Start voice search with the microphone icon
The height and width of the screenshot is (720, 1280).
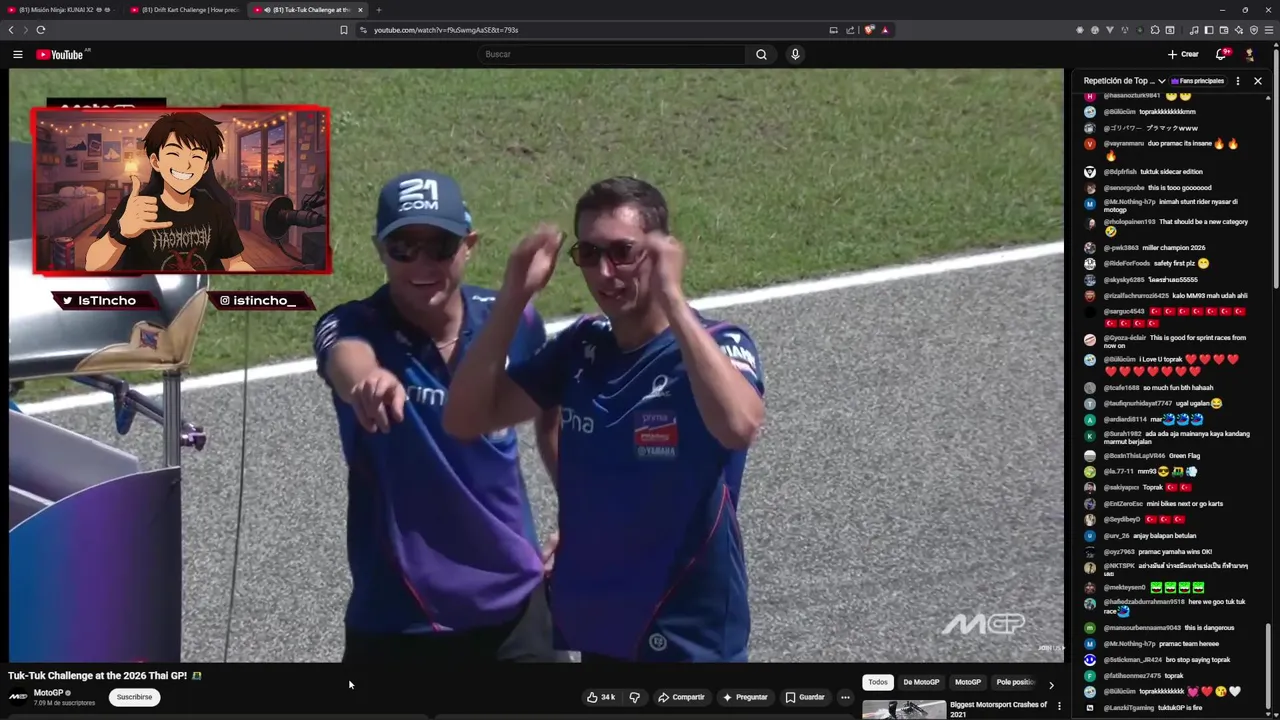[x=795, y=55]
